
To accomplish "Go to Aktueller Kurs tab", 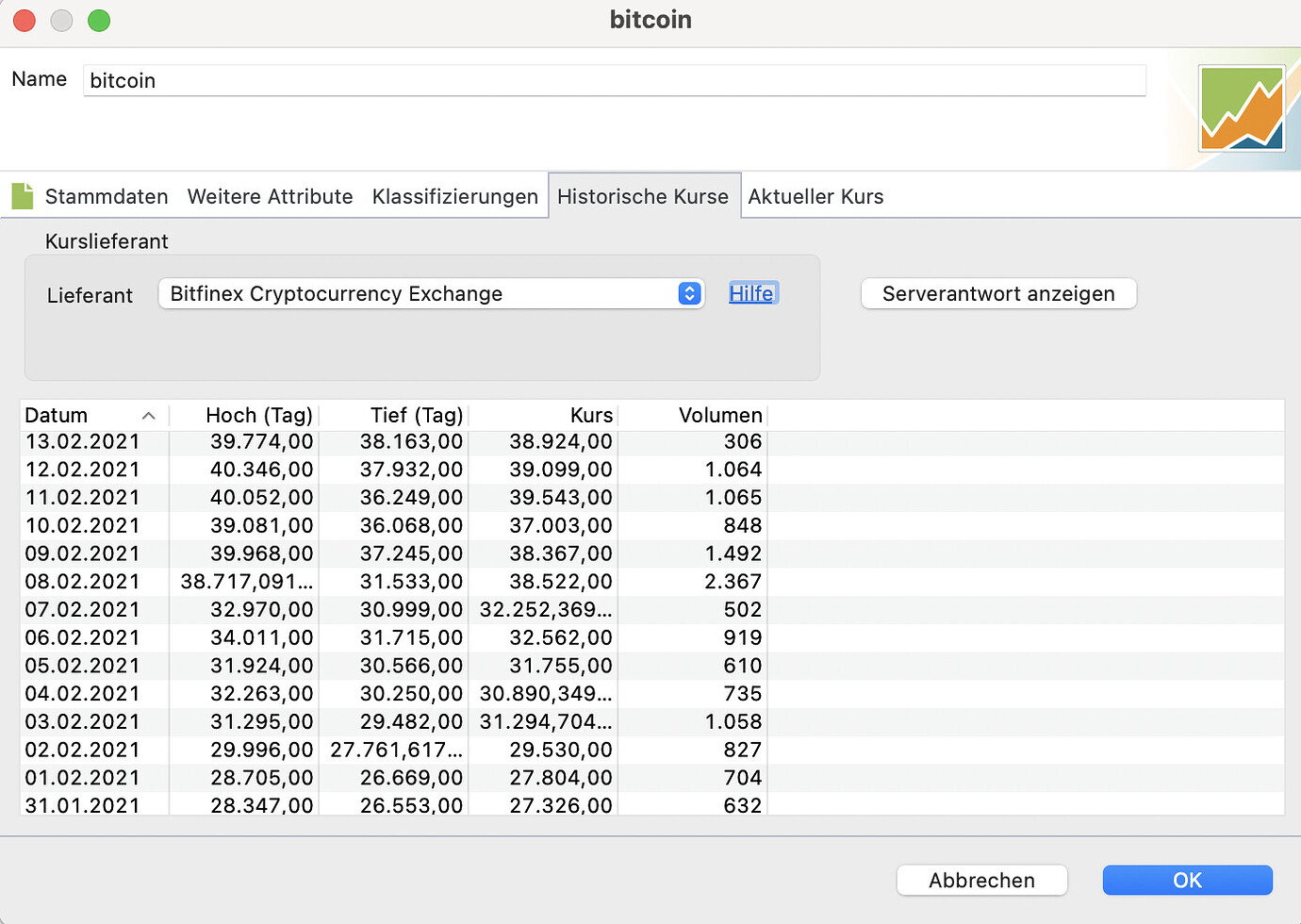I will [815, 196].
